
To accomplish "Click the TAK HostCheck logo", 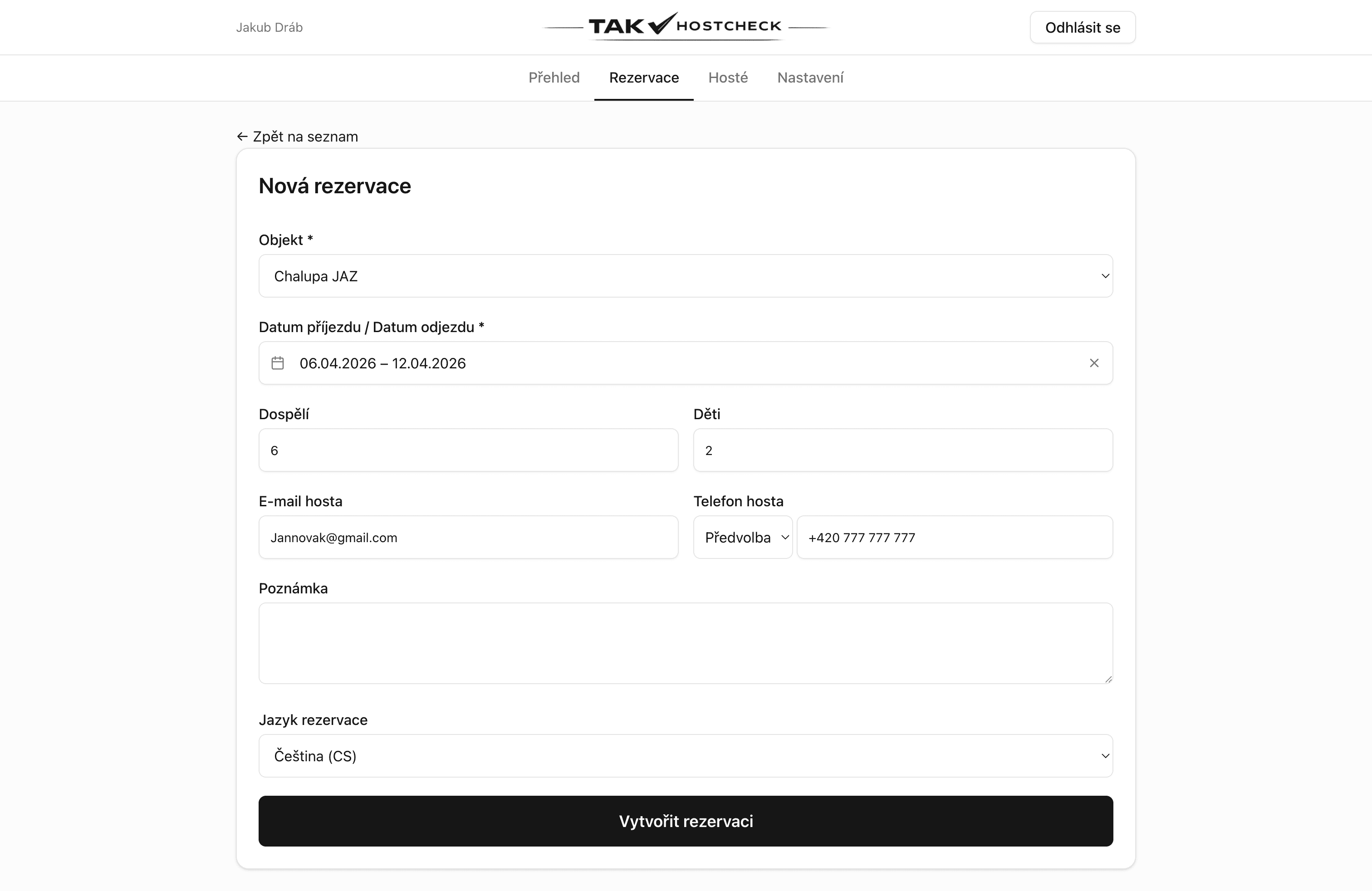I will tap(686, 26).
